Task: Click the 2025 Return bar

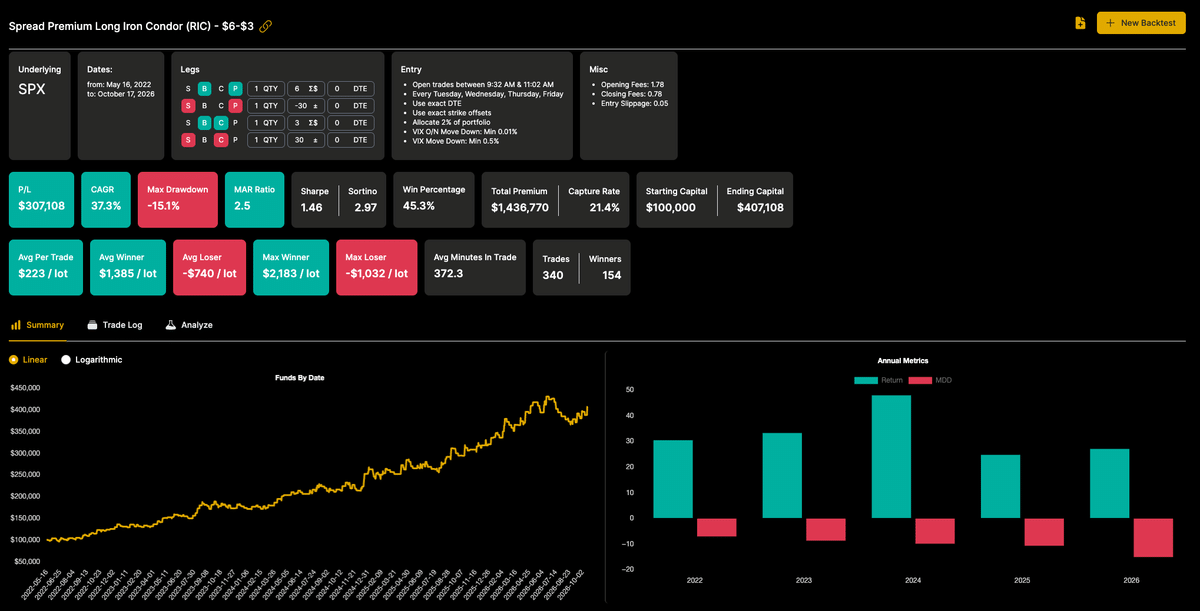Action: tap(1000, 487)
